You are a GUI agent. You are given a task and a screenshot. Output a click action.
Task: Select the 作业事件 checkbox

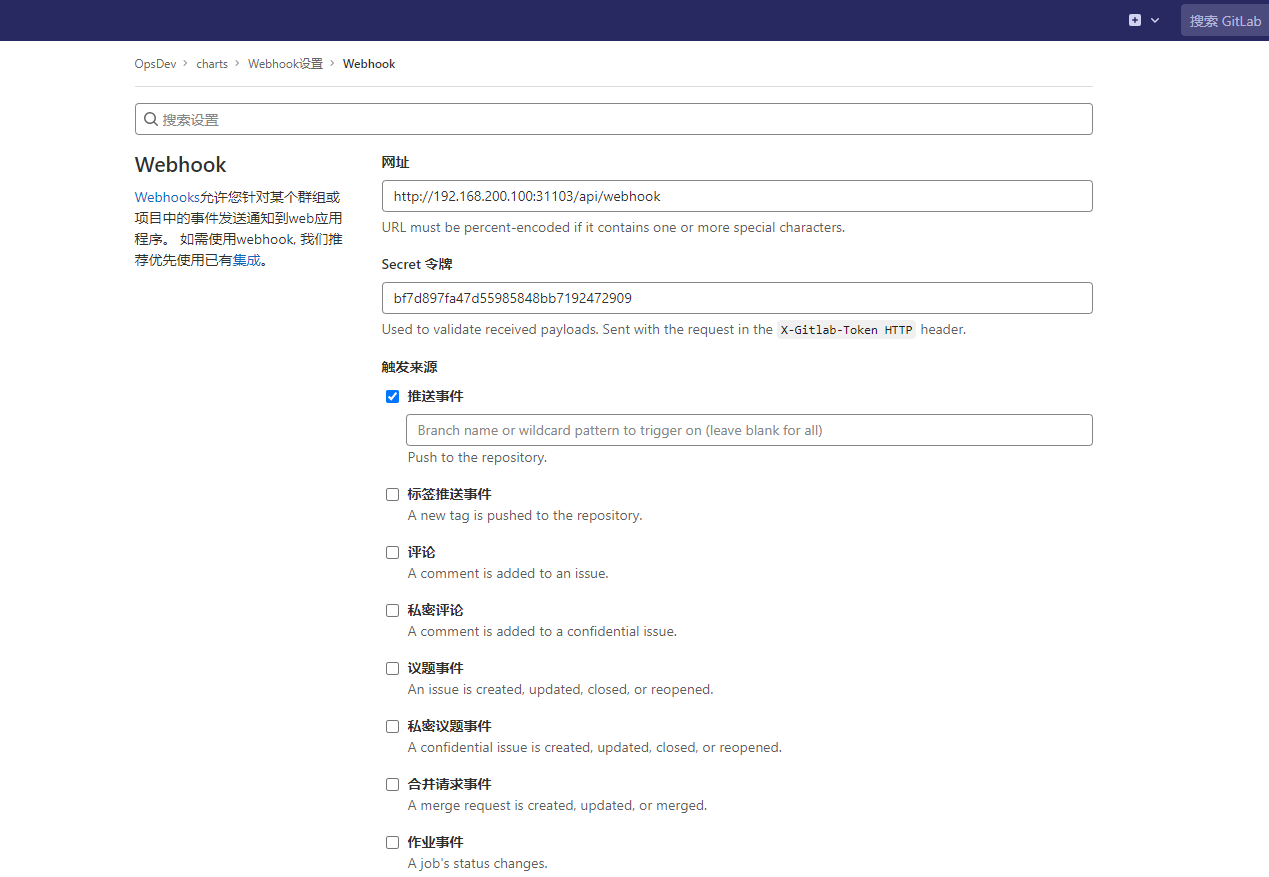pyautogui.click(x=392, y=842)
